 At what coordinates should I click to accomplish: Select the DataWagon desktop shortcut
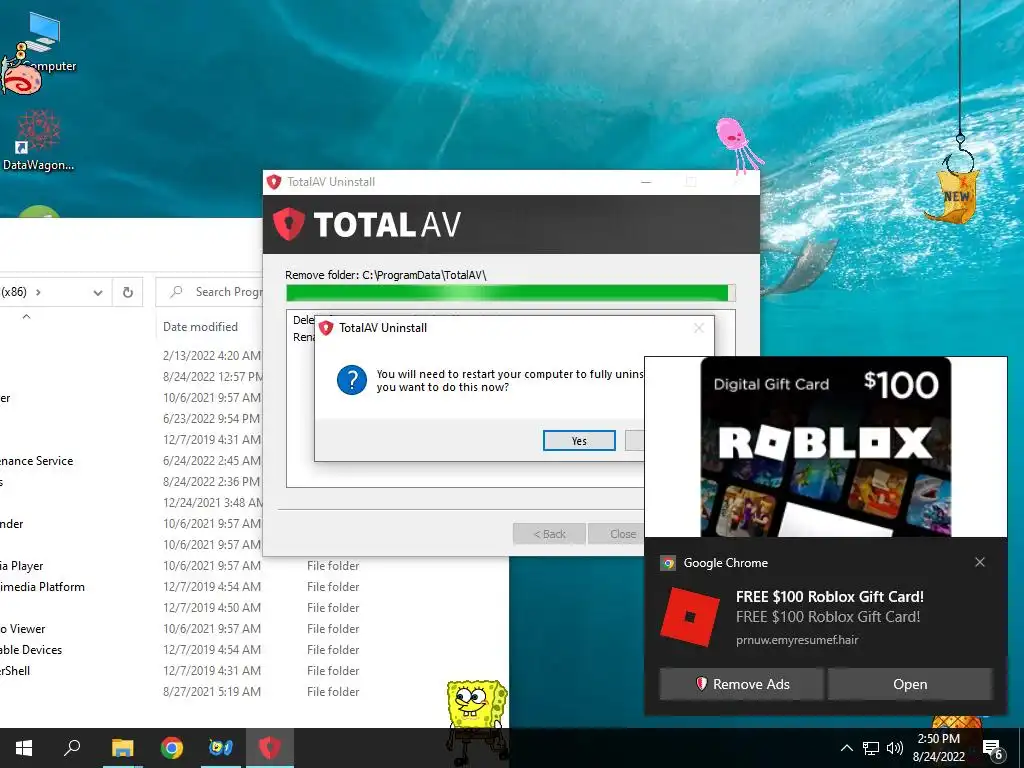(38, 140)
